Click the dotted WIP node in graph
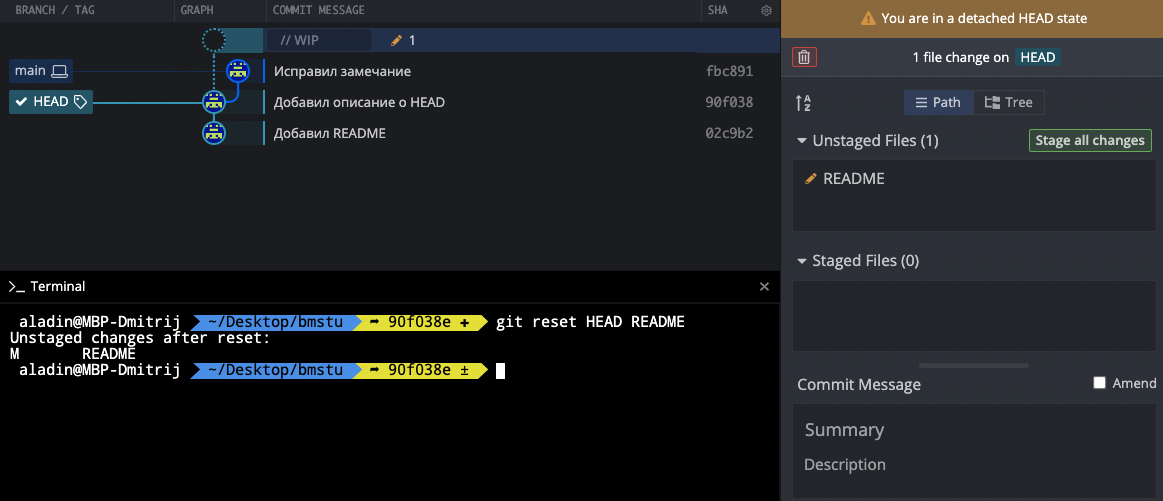 coord(213,40)
